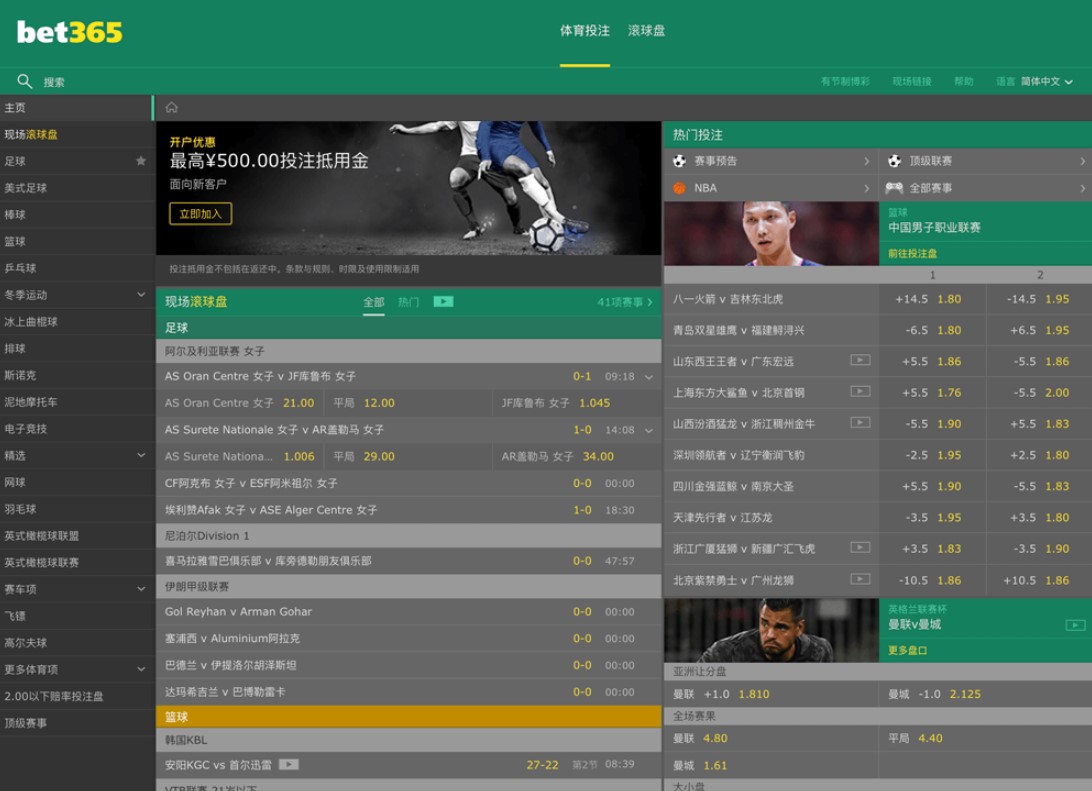Image resolution: width=1092 pixels, height=791 pixels.
Task: Click the basketball icon beside NBA
Action: click(x=679, y=188)
